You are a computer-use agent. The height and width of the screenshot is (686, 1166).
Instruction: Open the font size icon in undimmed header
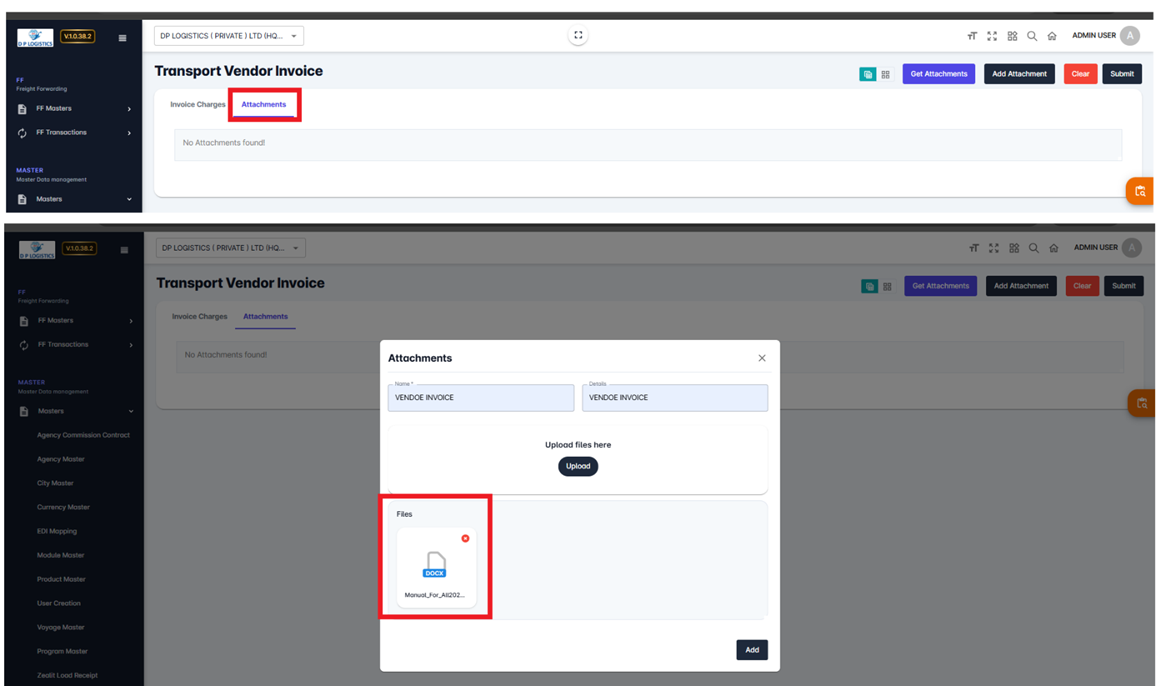pyautogui.click(x=972, y=36)
